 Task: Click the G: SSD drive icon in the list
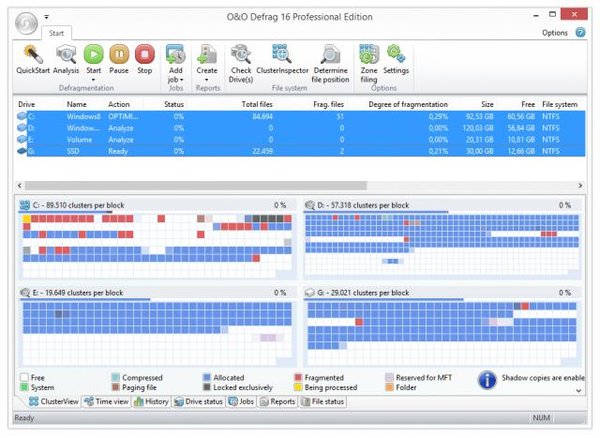click(x=22, y=151)
